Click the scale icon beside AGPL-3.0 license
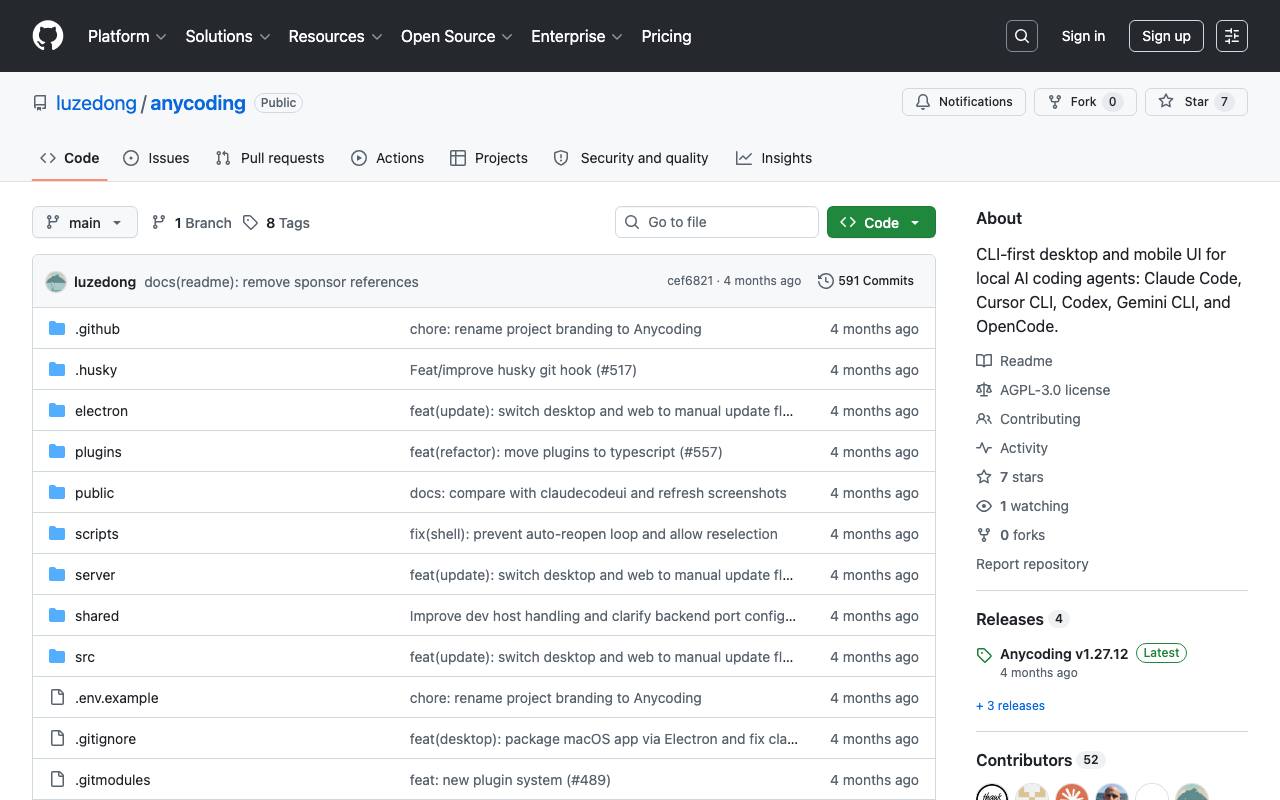 coord(984,390)
